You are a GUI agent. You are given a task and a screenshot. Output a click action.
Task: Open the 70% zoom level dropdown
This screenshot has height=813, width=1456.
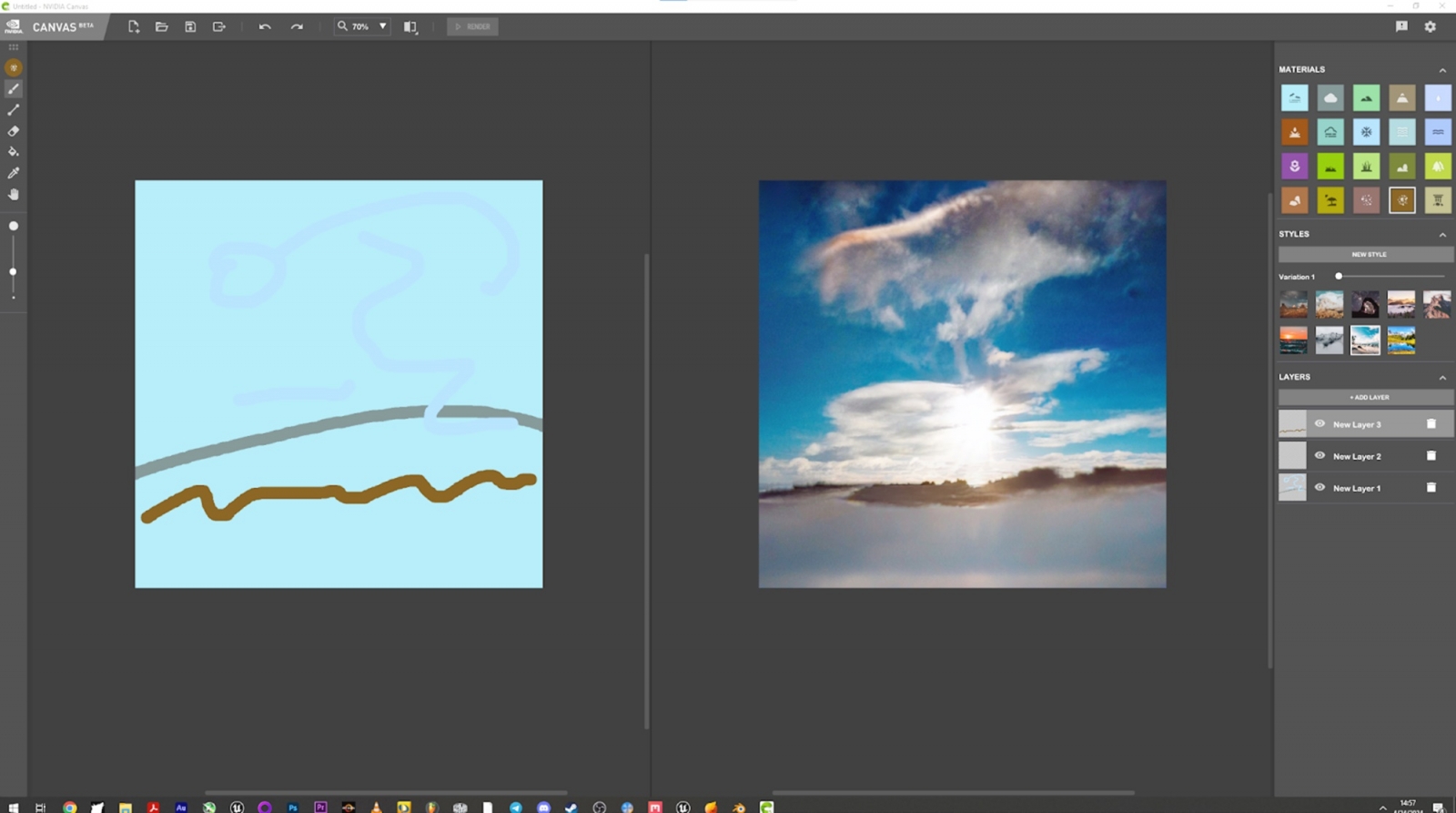pos(382,27)
